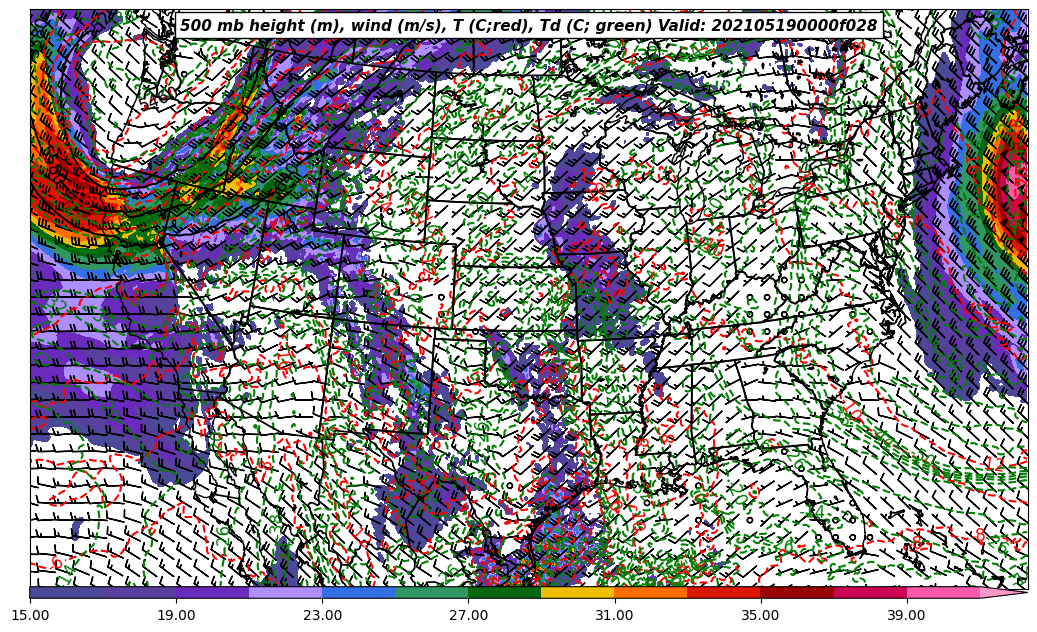Pick the blue colorbar segment after 23.00

tap(358, 593)
